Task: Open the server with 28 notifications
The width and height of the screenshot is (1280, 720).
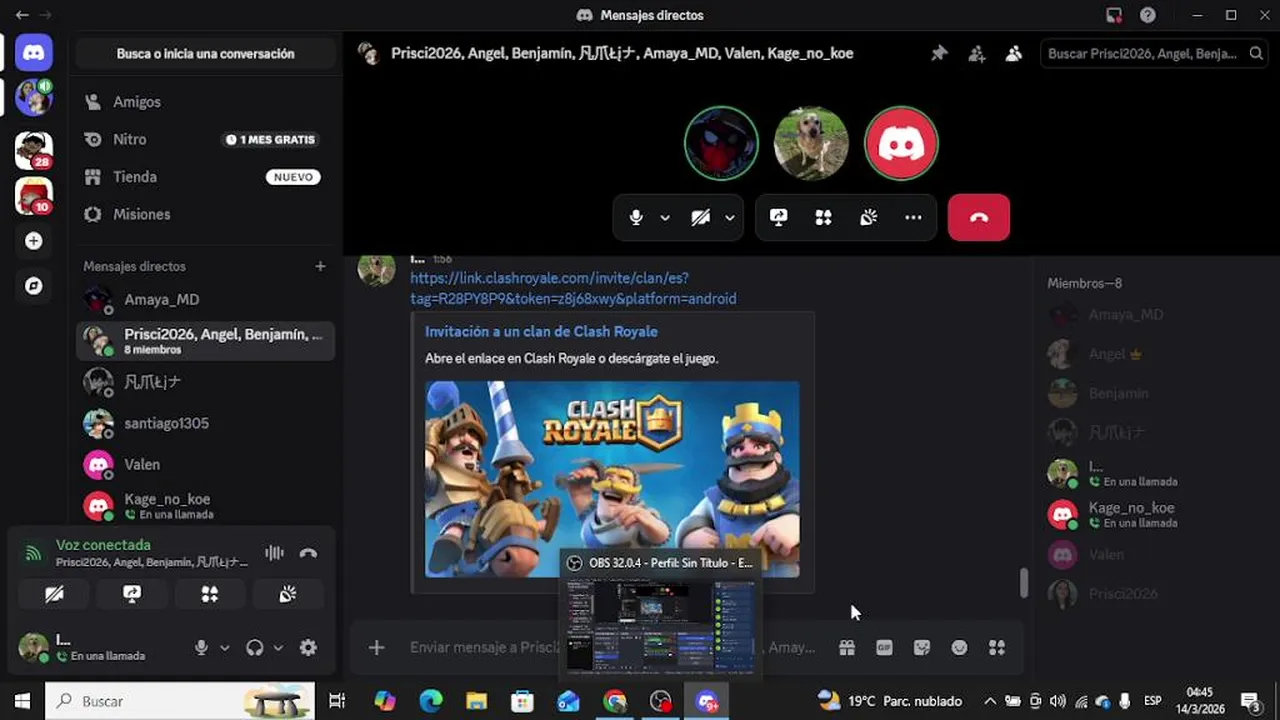Action: (x=33, y=150)
